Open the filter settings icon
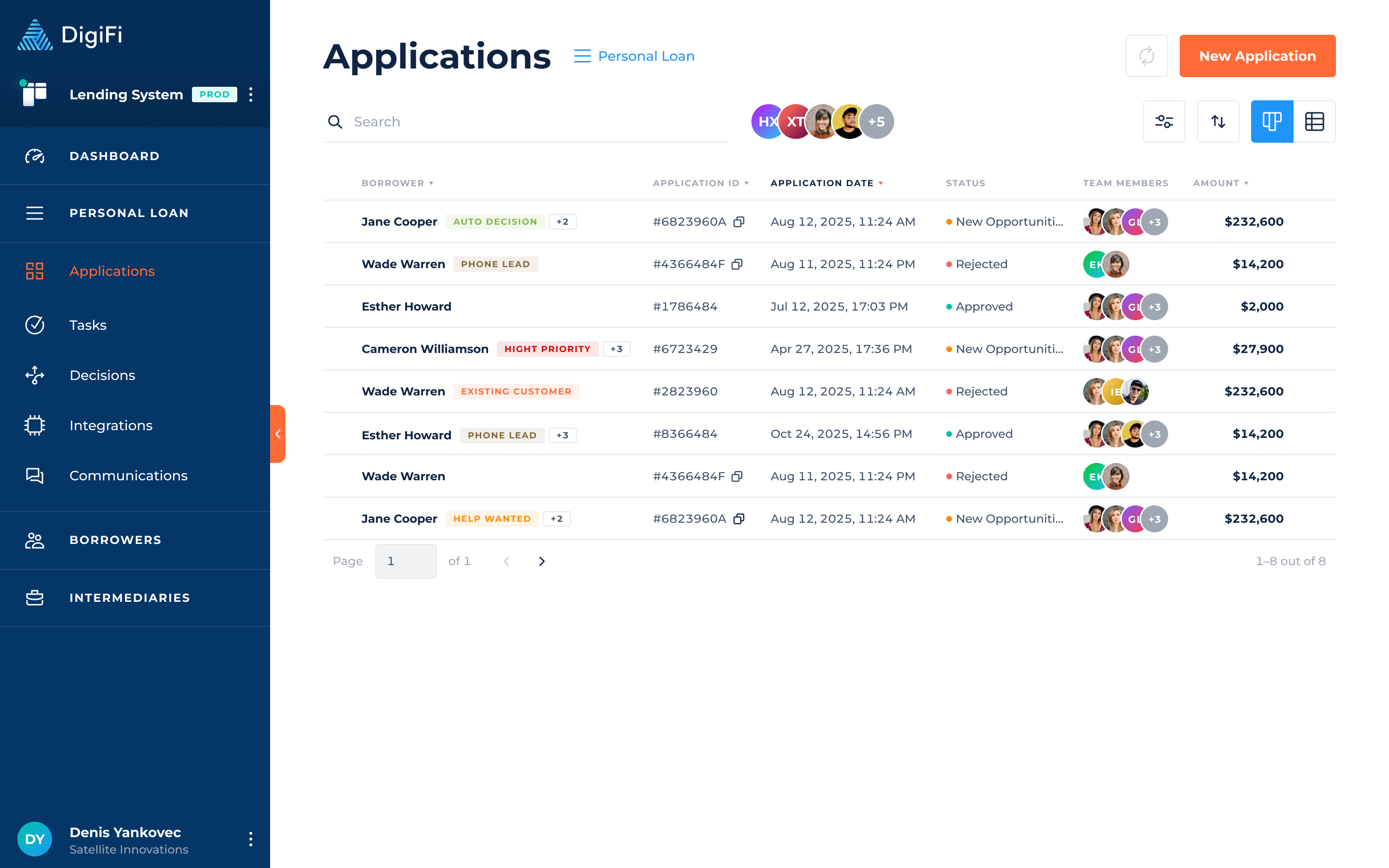1389x868 pixels. (1163, 122)
